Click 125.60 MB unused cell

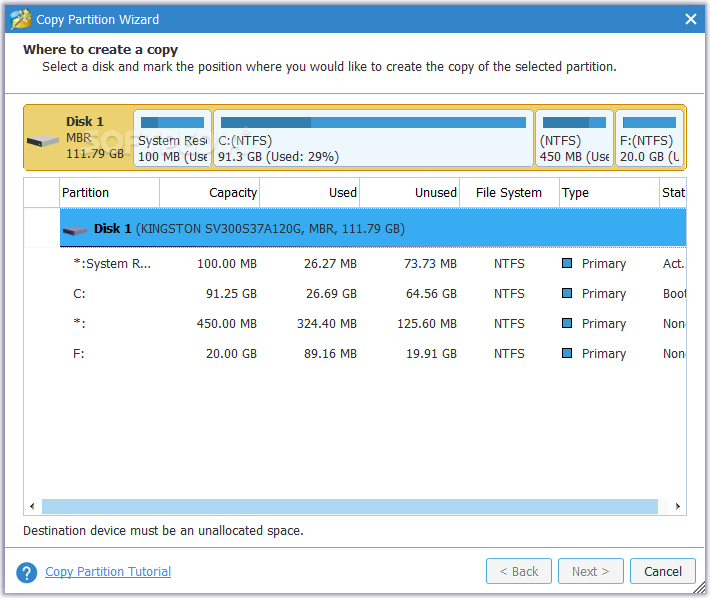[x=427, y=323]
